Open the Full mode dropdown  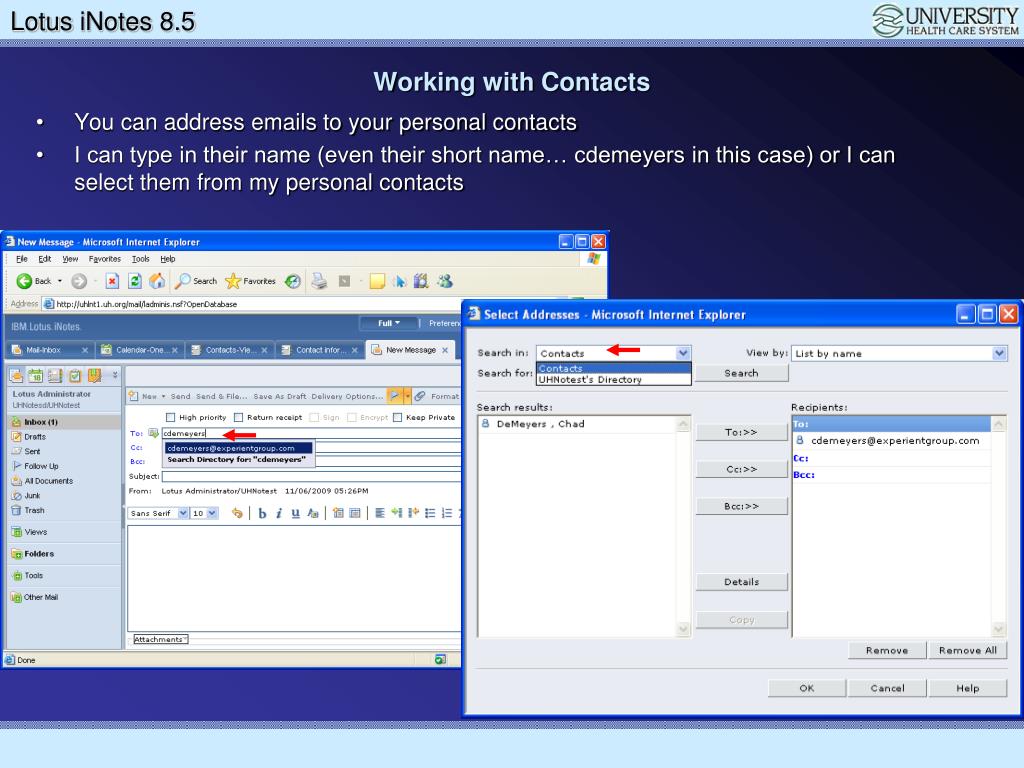coord(389,323)
